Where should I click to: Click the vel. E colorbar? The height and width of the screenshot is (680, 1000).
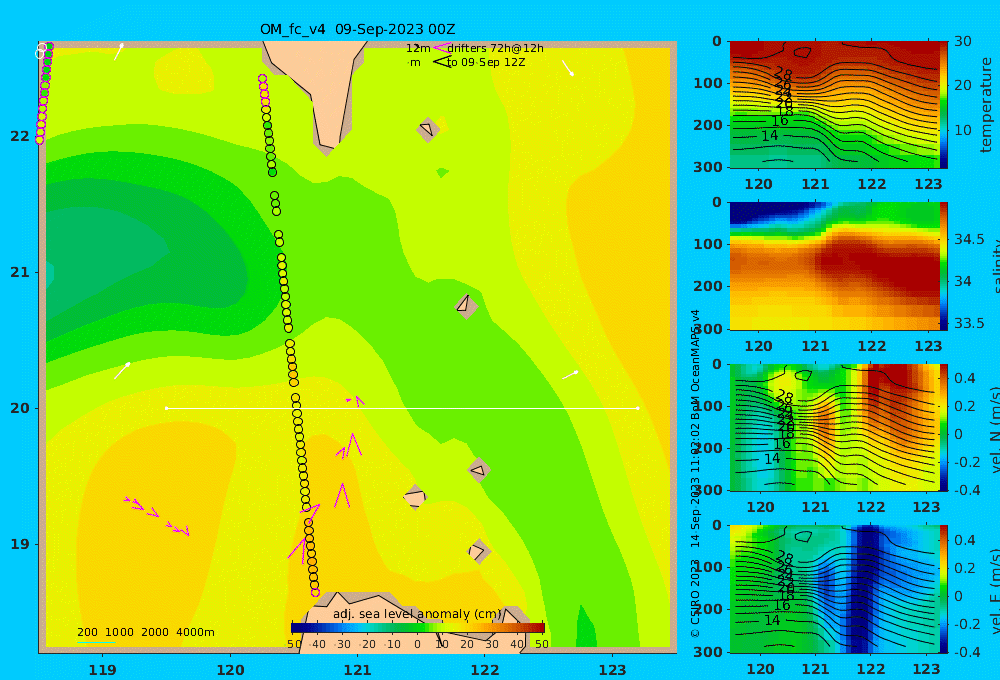943,589
